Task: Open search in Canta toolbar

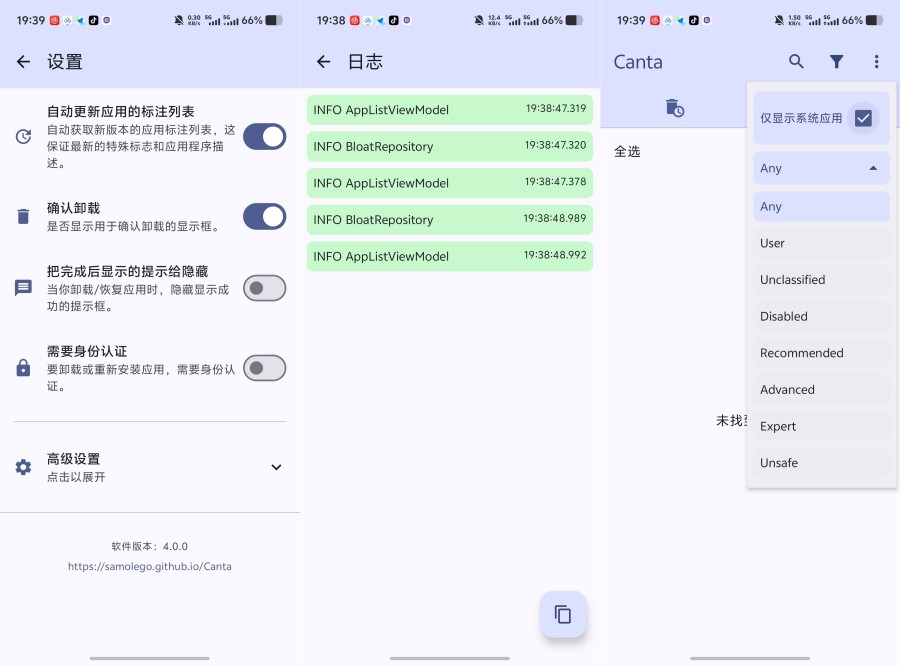Action: click(796, 61)
